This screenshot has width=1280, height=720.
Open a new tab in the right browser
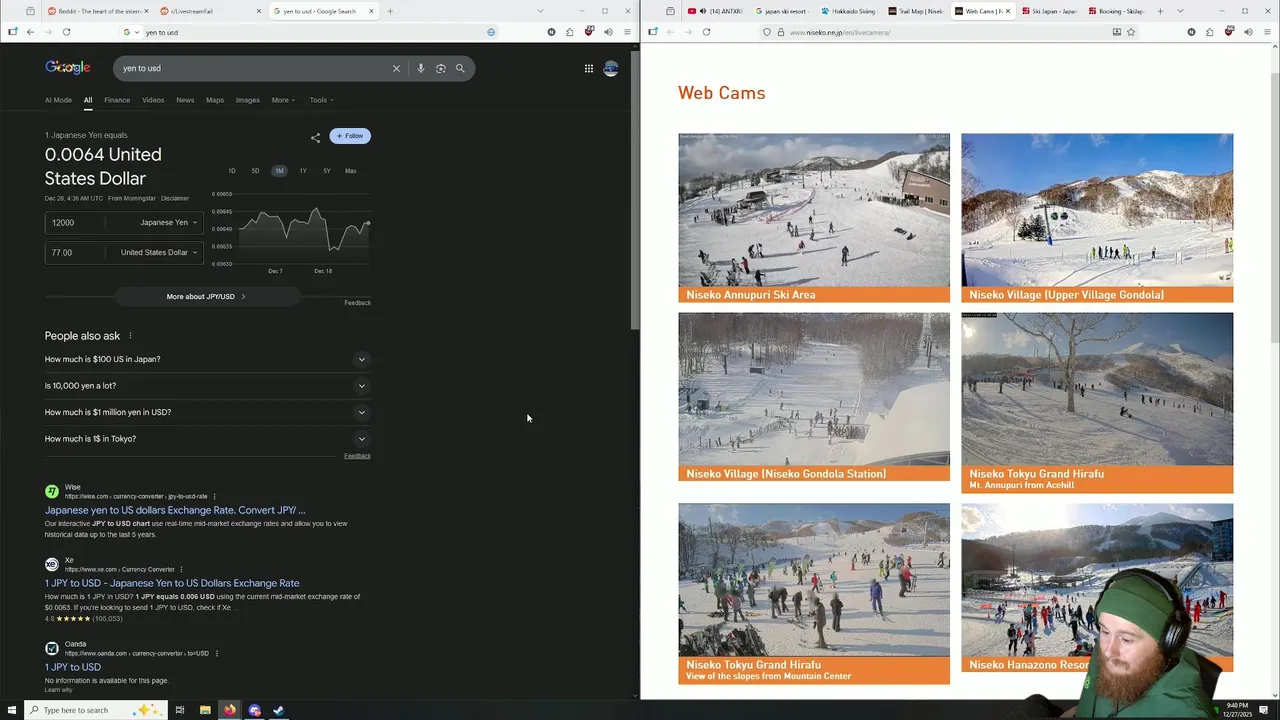(x=1160, y=11)
